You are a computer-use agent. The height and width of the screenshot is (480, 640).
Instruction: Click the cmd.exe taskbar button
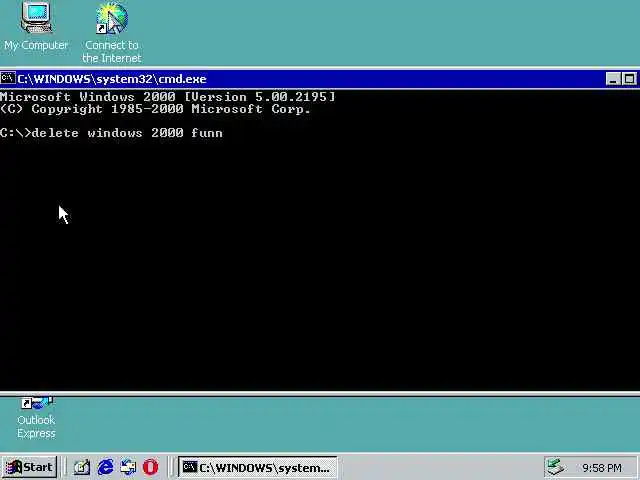point(258,467)
